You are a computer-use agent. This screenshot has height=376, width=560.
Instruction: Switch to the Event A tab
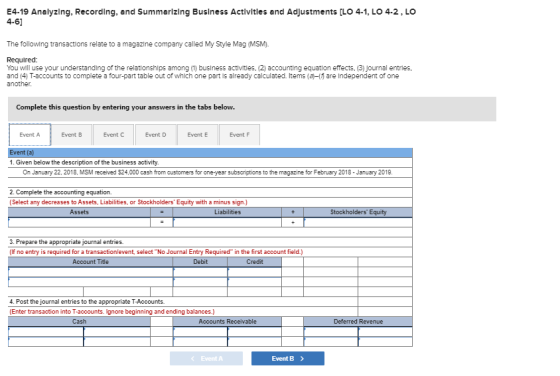[30, 135]
